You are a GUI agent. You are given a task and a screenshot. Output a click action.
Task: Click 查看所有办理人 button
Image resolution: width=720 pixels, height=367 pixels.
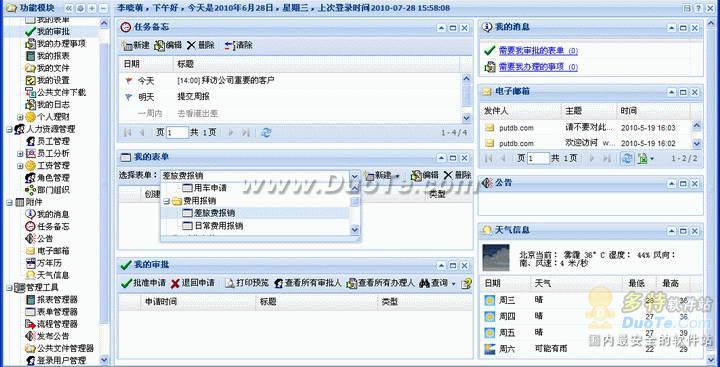click(x=381, y=283)
